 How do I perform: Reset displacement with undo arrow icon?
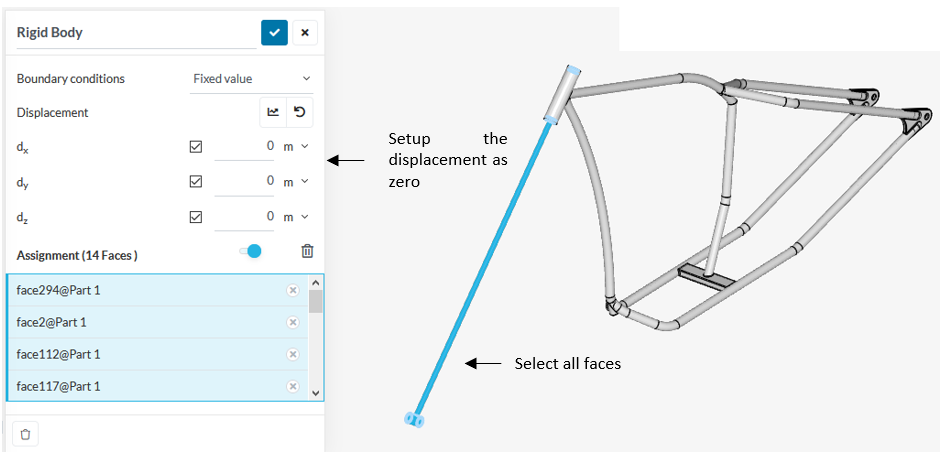click(x=300, y=113)
